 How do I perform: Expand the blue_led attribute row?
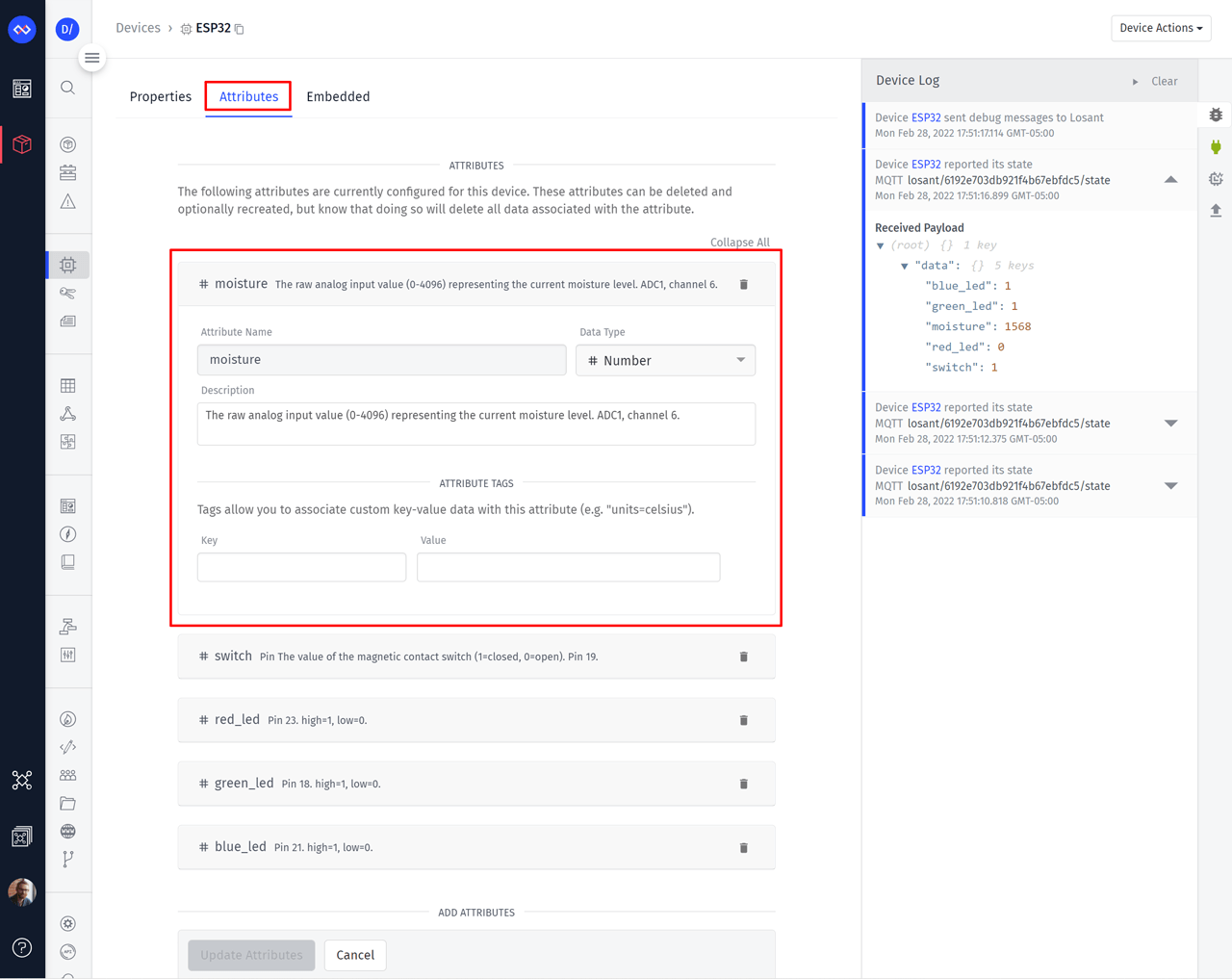pyautogui.click(x=476, y=847)
